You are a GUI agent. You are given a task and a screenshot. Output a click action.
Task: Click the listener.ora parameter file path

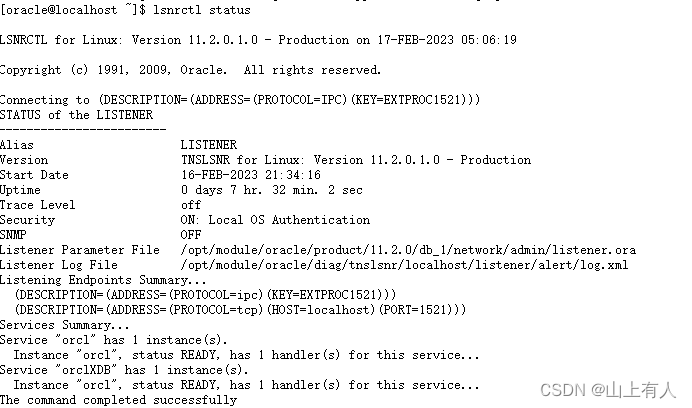408,250
